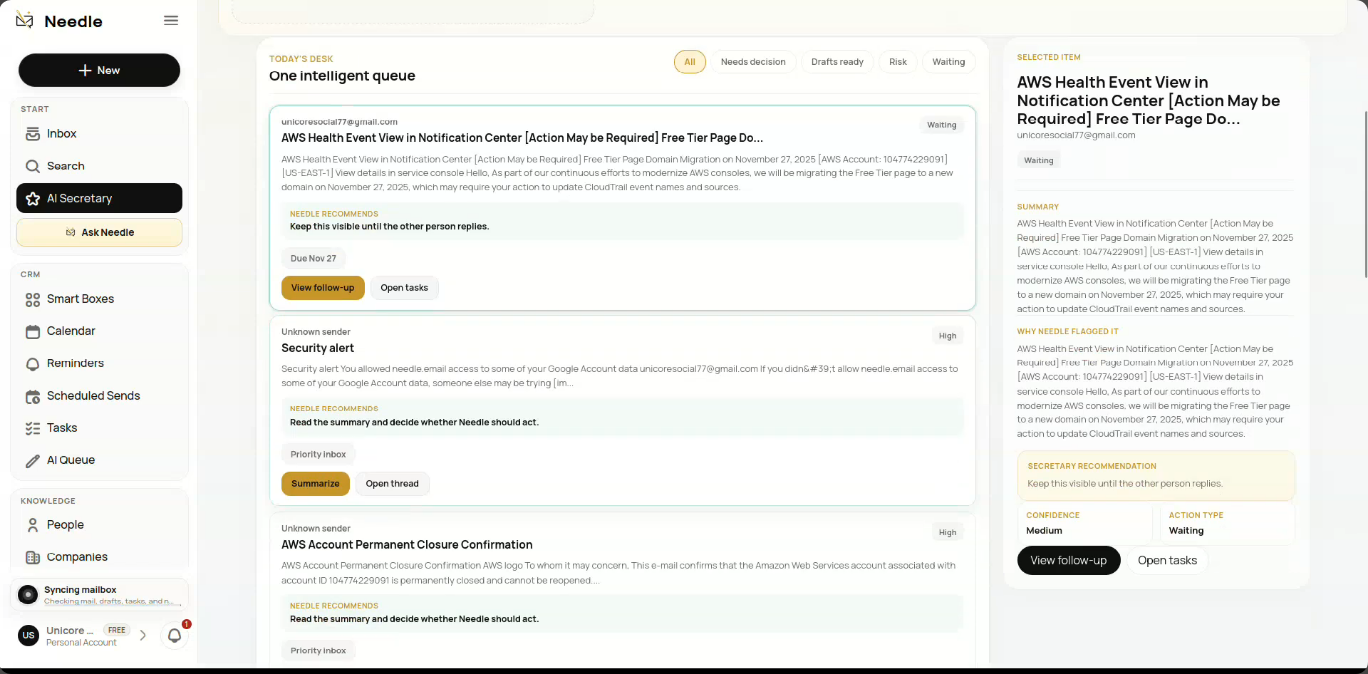
Task: Open AI Secretary page
Action: [x=99, y=198]
